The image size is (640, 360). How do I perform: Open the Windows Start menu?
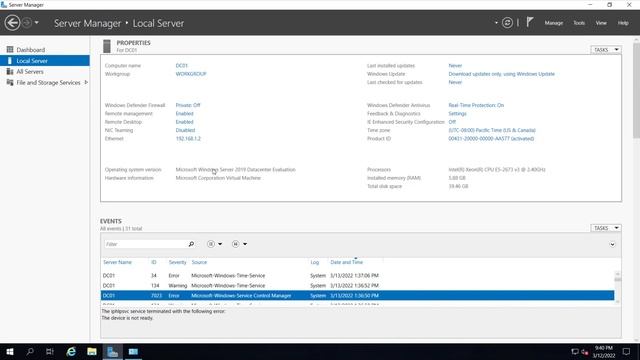[10, 351]
